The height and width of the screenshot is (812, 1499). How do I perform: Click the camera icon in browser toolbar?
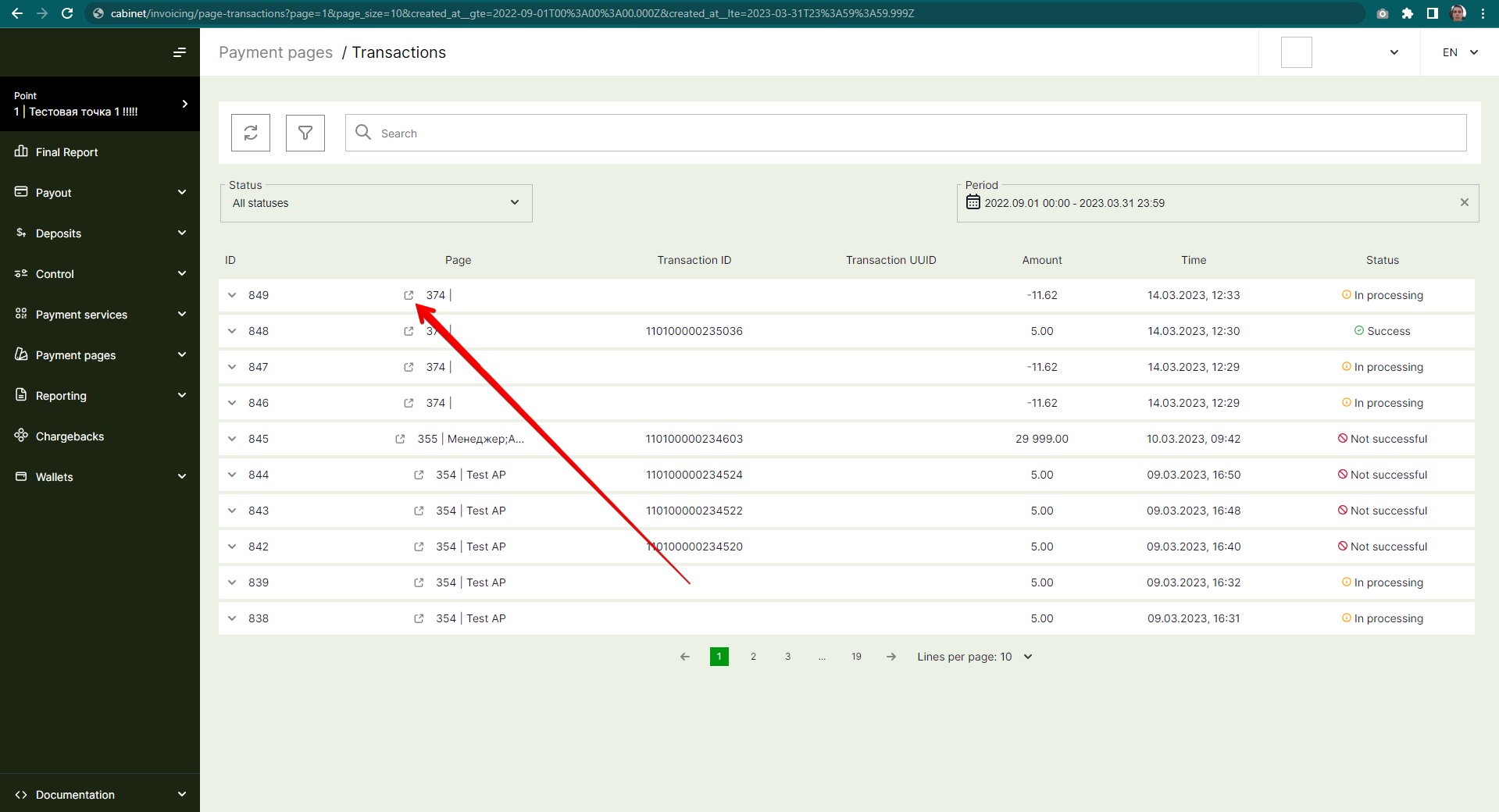tap(1383, 13)
